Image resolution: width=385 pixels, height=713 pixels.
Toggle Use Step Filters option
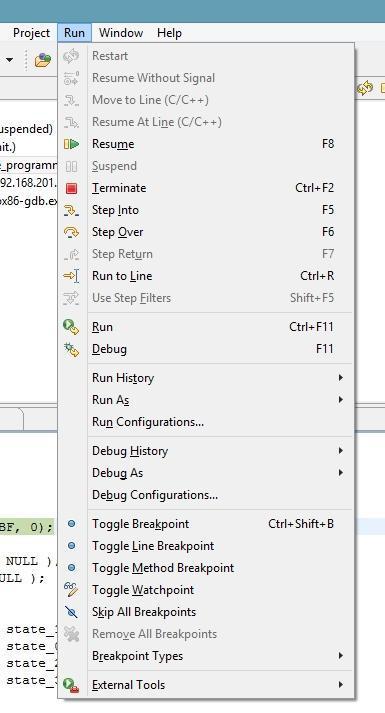[206, 298]
